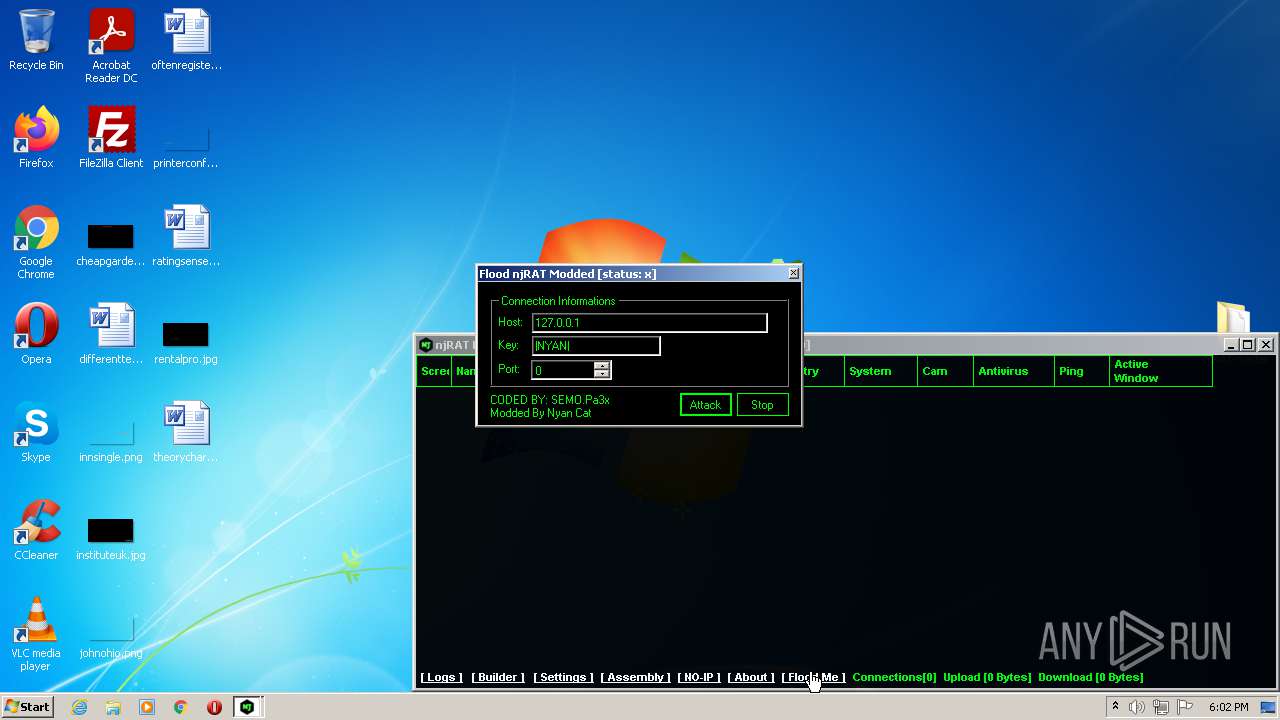Maximize the njRAT main window

(x=1247, y=345)
